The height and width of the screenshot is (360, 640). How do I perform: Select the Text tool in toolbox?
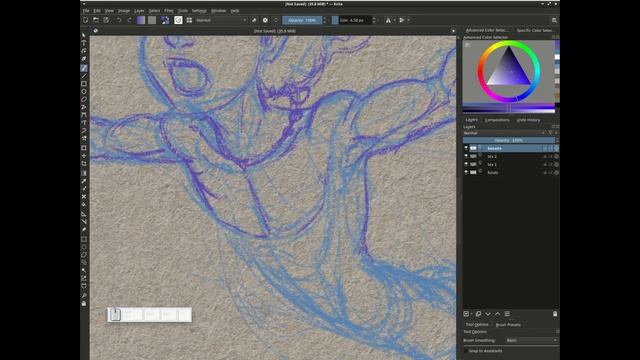click(84, 43)
